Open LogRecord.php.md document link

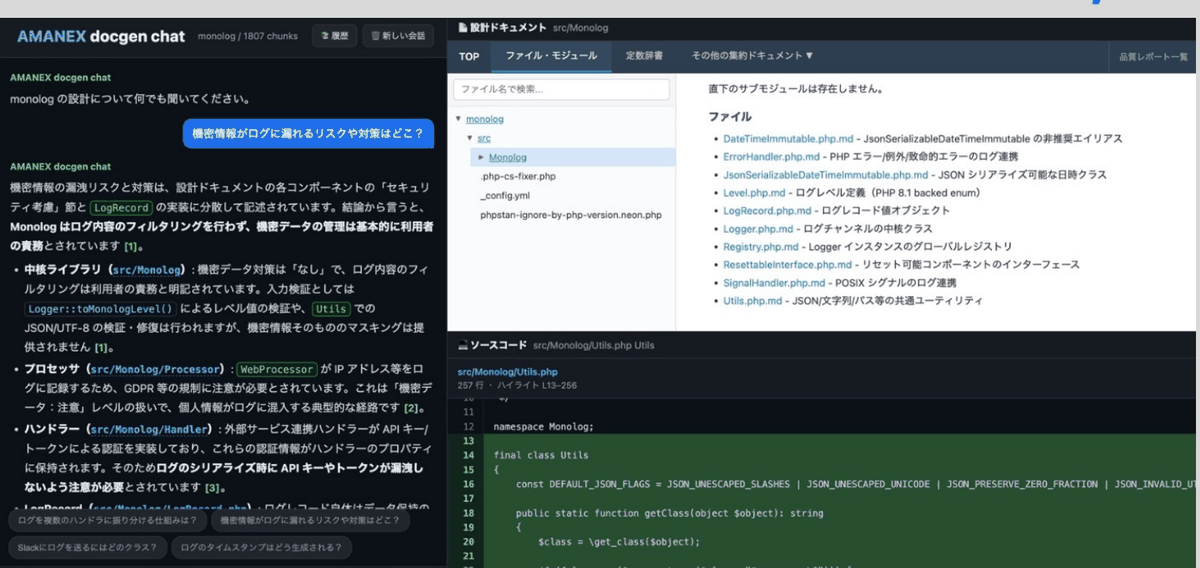tap(767, 211)
